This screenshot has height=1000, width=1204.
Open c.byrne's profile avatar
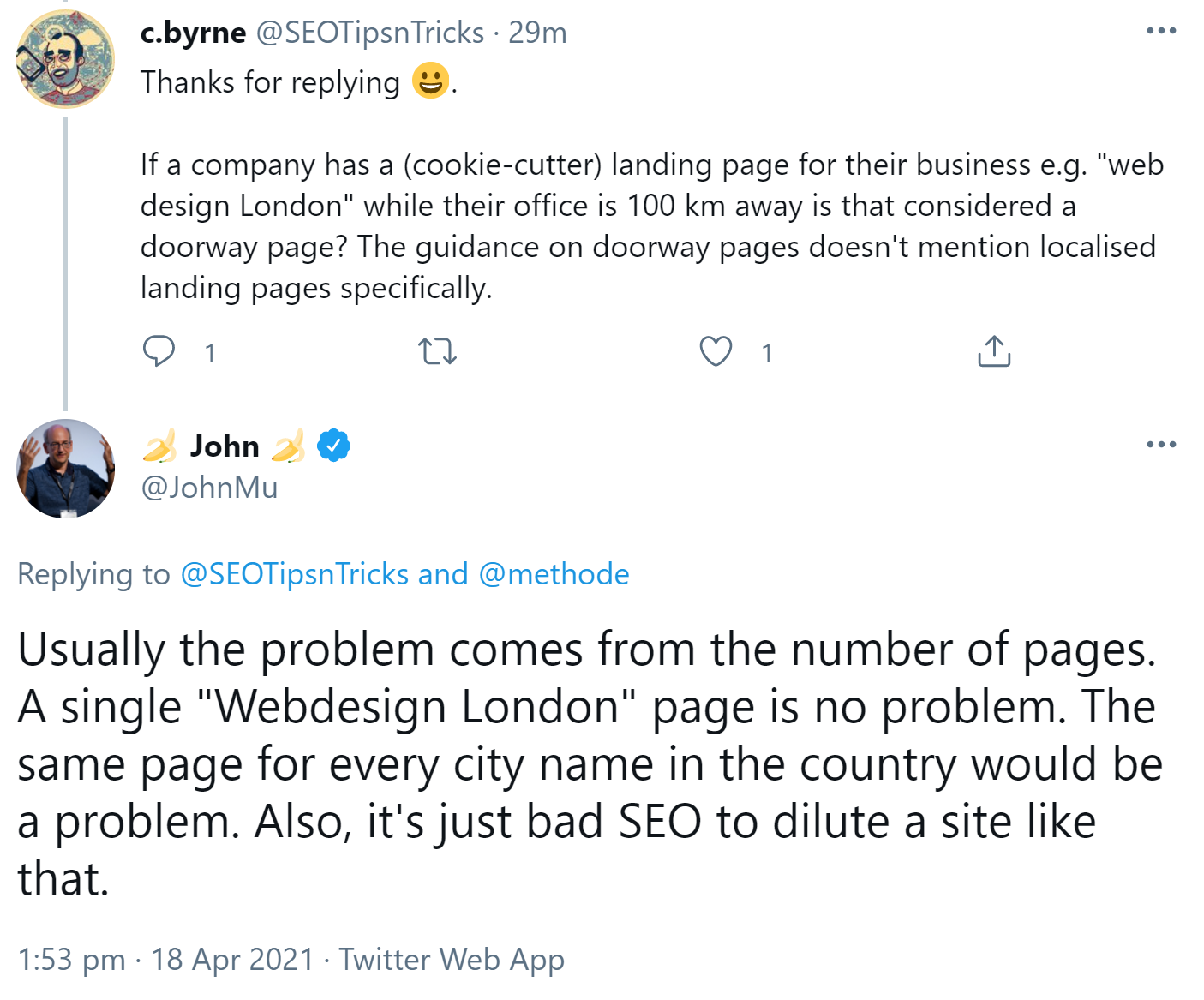[65, 59]
